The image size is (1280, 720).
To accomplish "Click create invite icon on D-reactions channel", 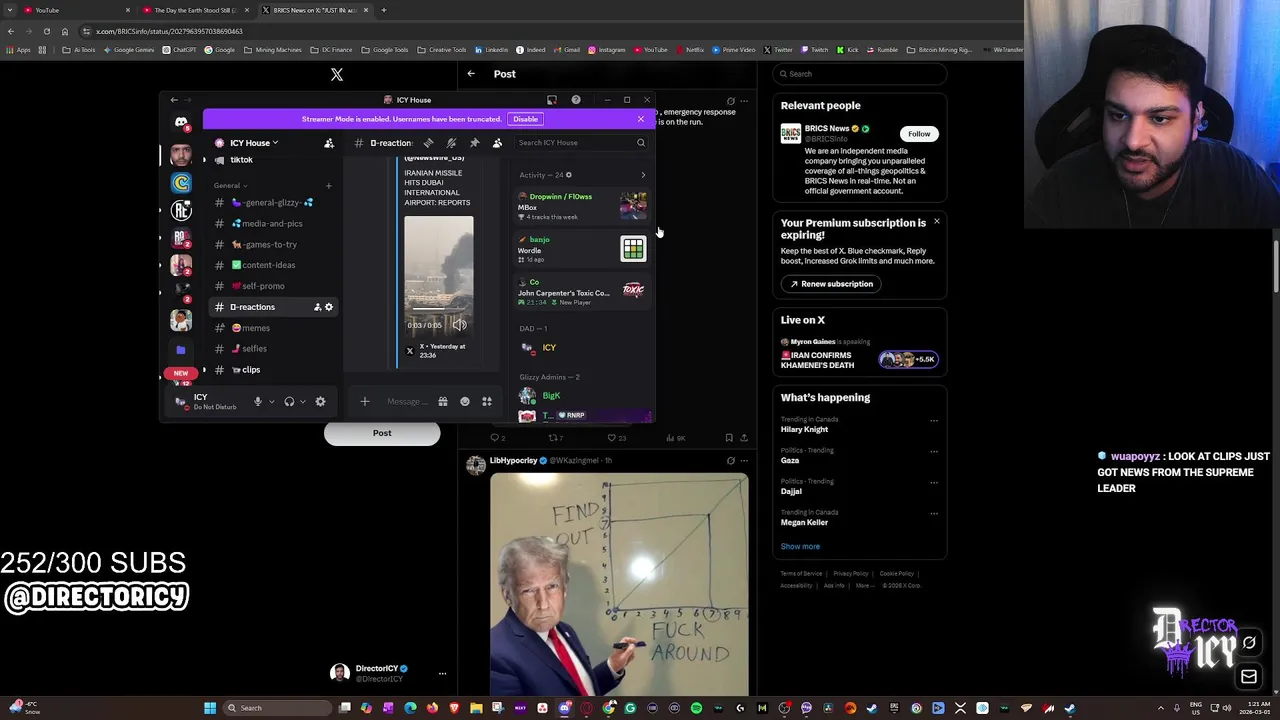I will coord(318,307).
